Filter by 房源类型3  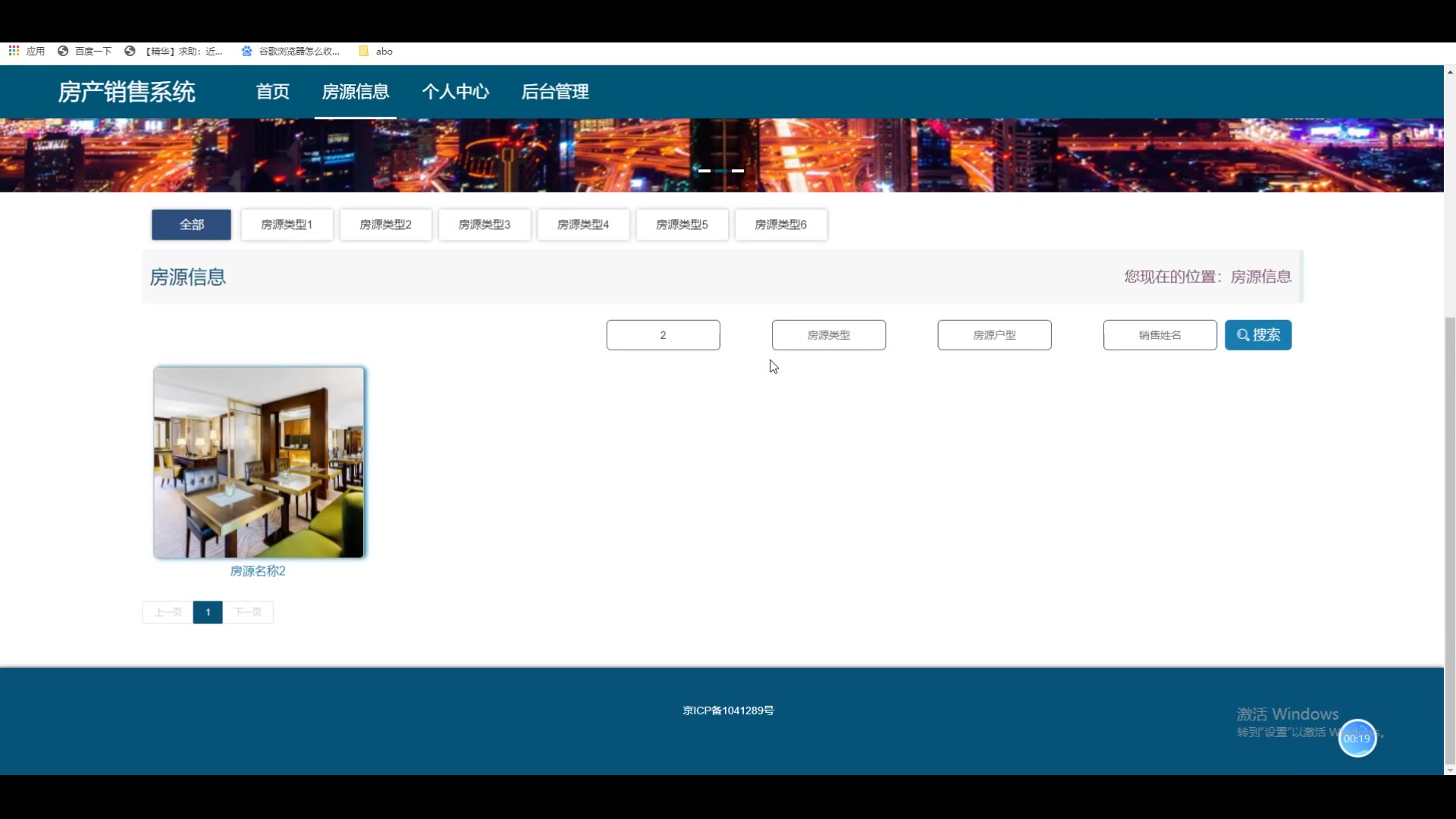click(485, 224)
